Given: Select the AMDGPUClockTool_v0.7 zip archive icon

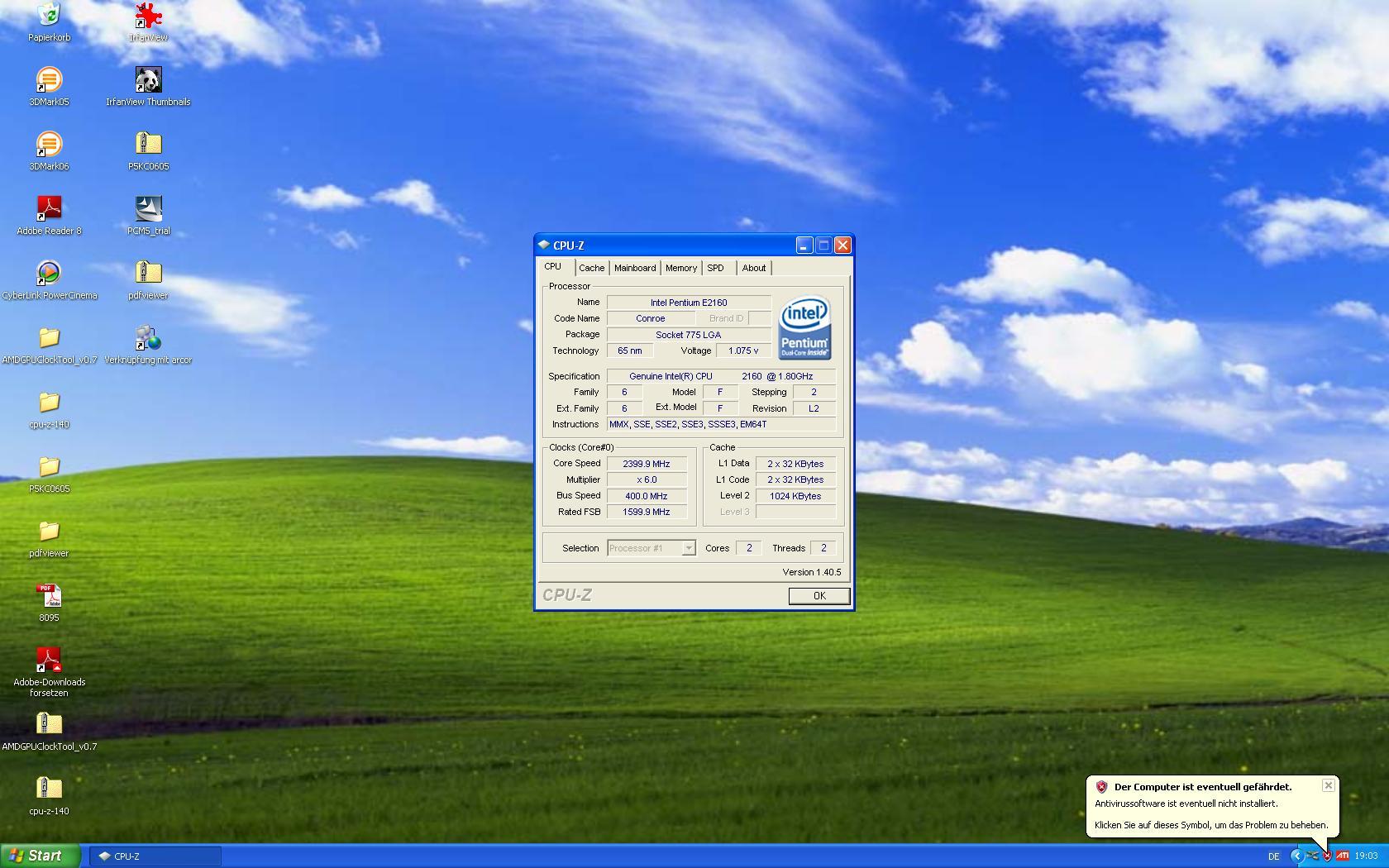Looking at the screenshot, I should click(x=49, y=731).
